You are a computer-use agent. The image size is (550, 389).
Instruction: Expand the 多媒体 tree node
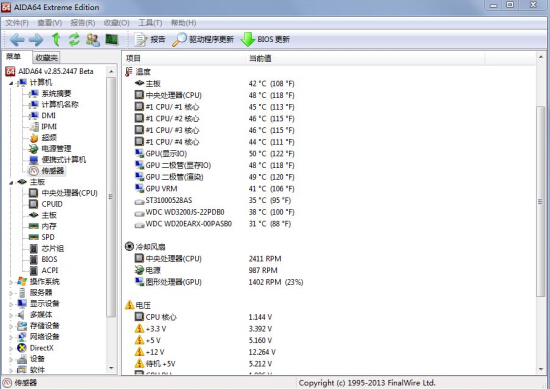11,315
